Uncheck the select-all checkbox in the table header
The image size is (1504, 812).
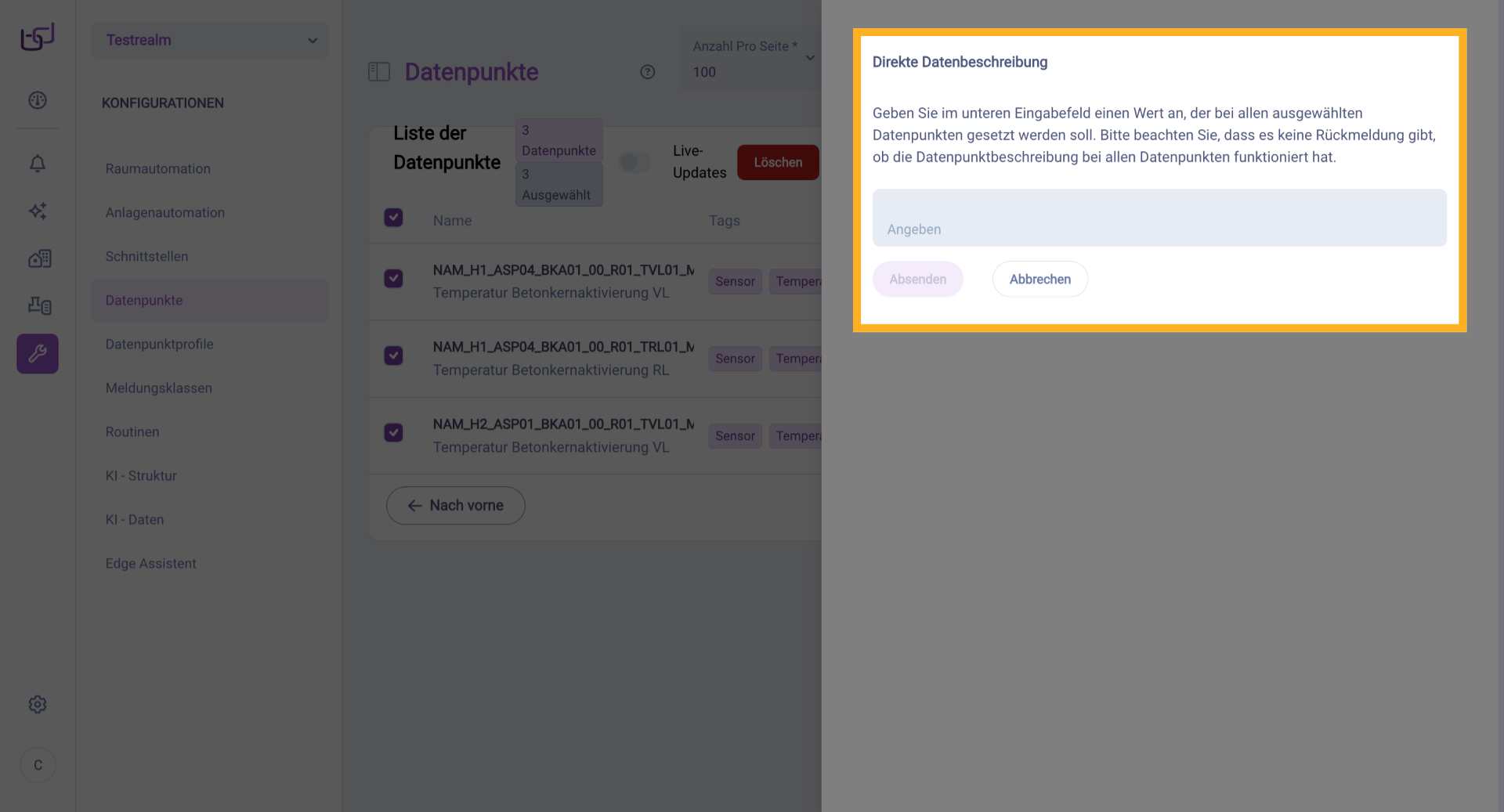point(393,217)
